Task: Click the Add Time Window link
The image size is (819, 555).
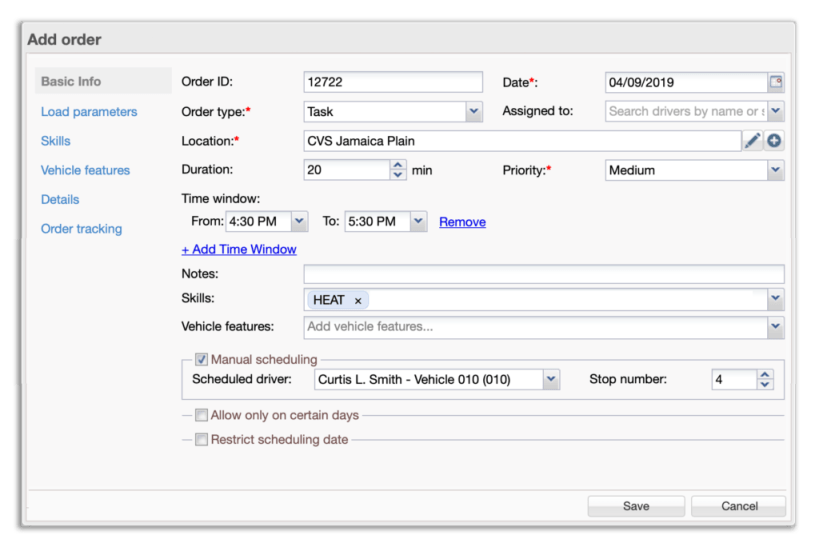Action: pyautogui.click(x=239, y=249)
